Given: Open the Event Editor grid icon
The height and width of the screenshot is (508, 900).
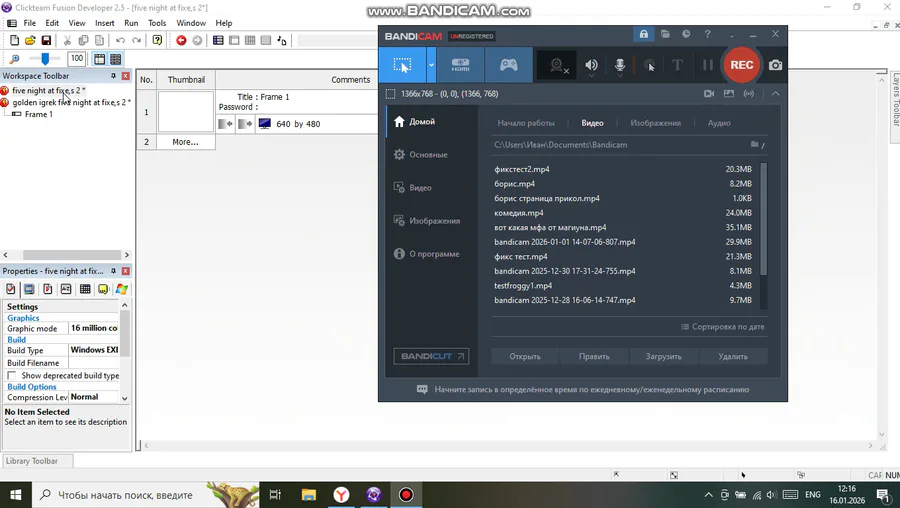Looking at the screenshot, I should 250,40.
